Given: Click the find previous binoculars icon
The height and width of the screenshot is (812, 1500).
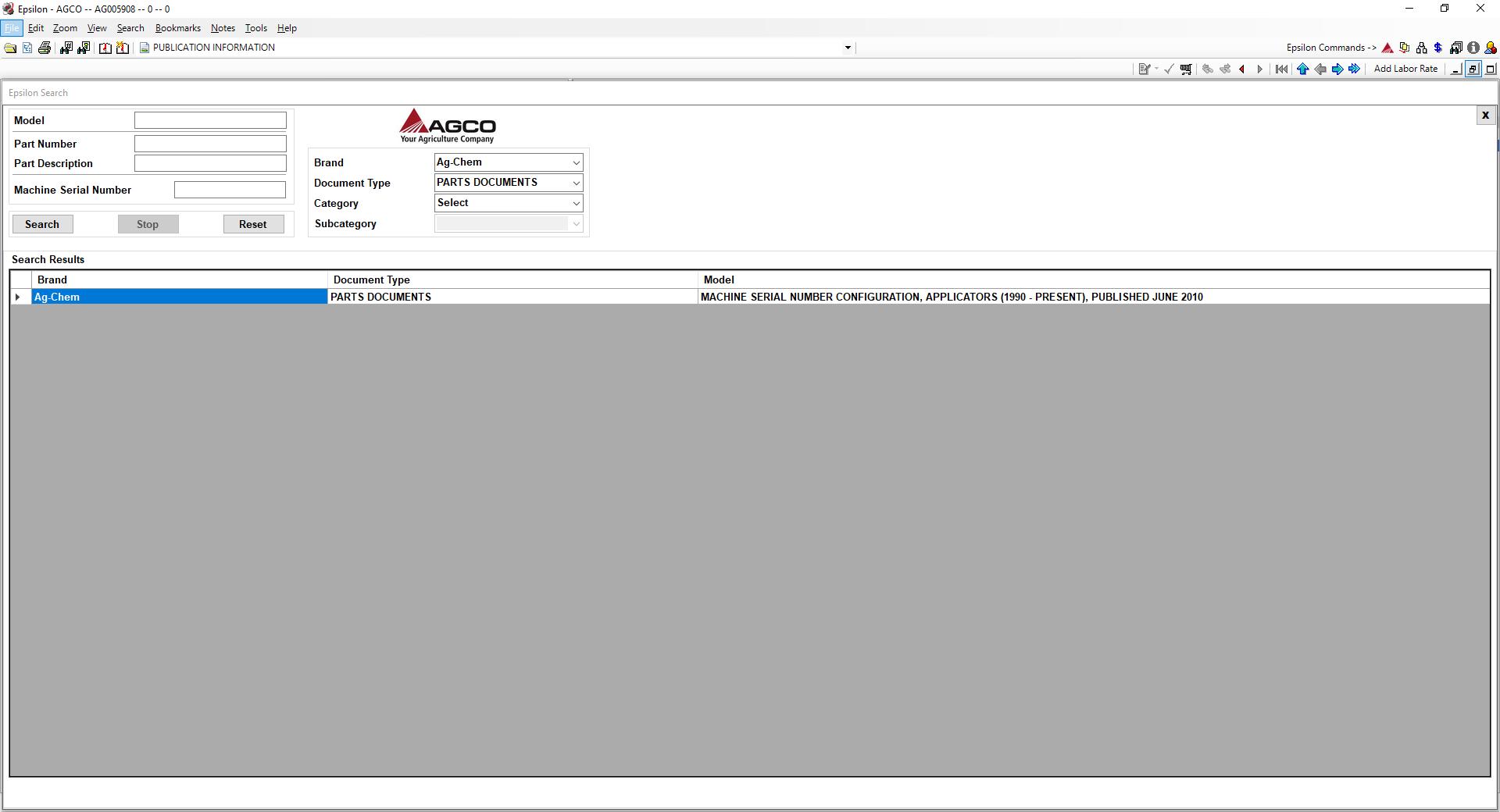Looking at the screenshot, I should click(1208, 69).
